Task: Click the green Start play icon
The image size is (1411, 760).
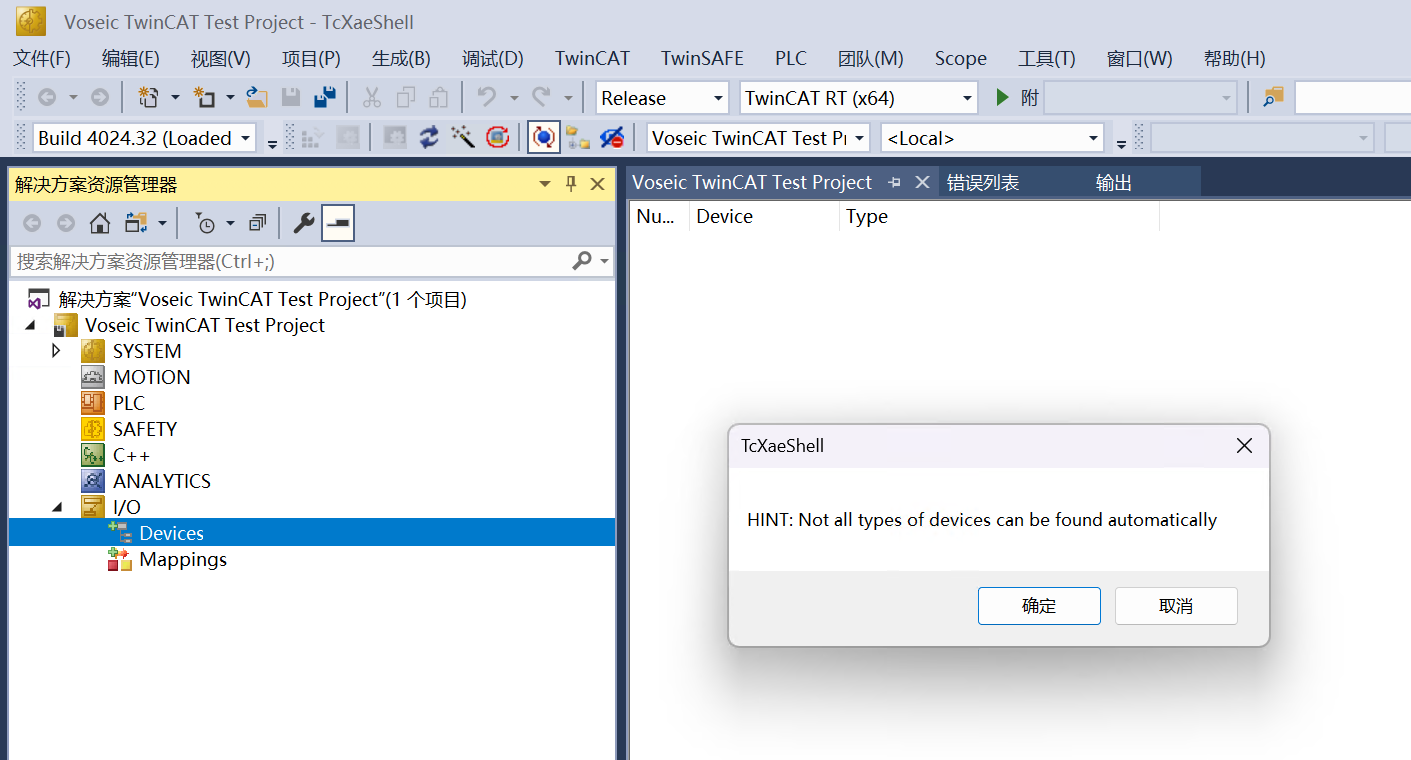Action: pyautogui.click(x=1002, y=97)
